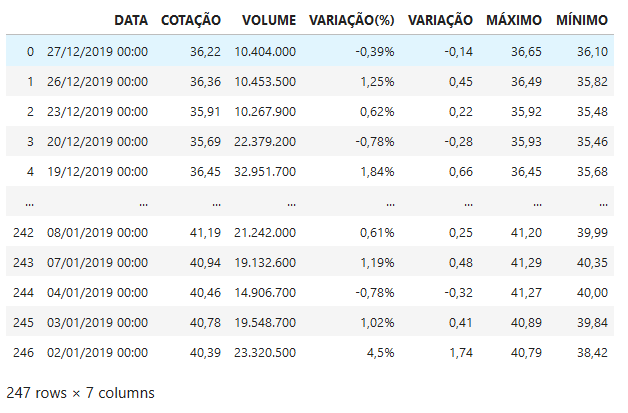
Task: Select the date cell 07/01/2019 00:00
Action: pos(98,262)
